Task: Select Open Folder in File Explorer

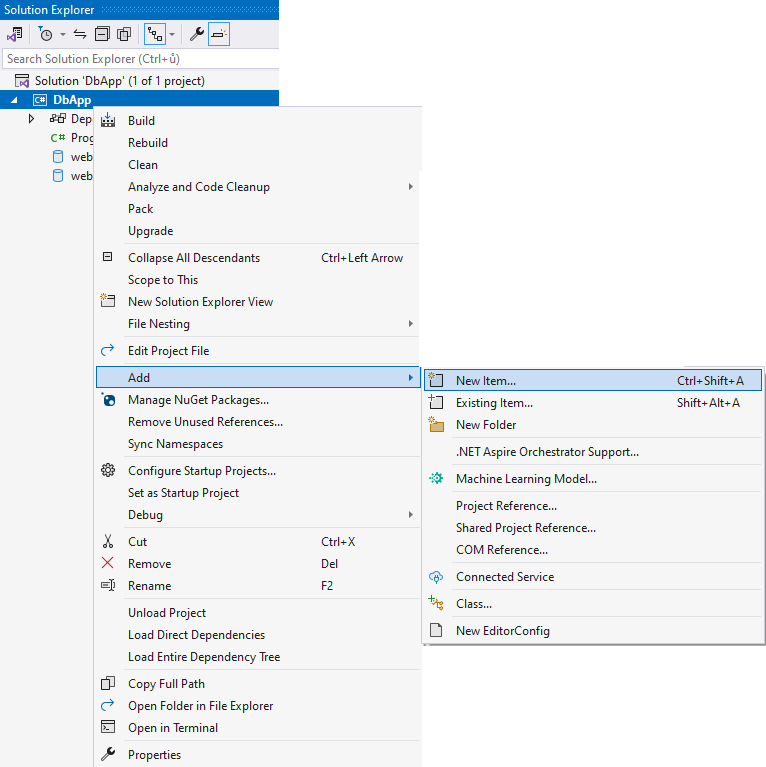Action: click(258, 706)
